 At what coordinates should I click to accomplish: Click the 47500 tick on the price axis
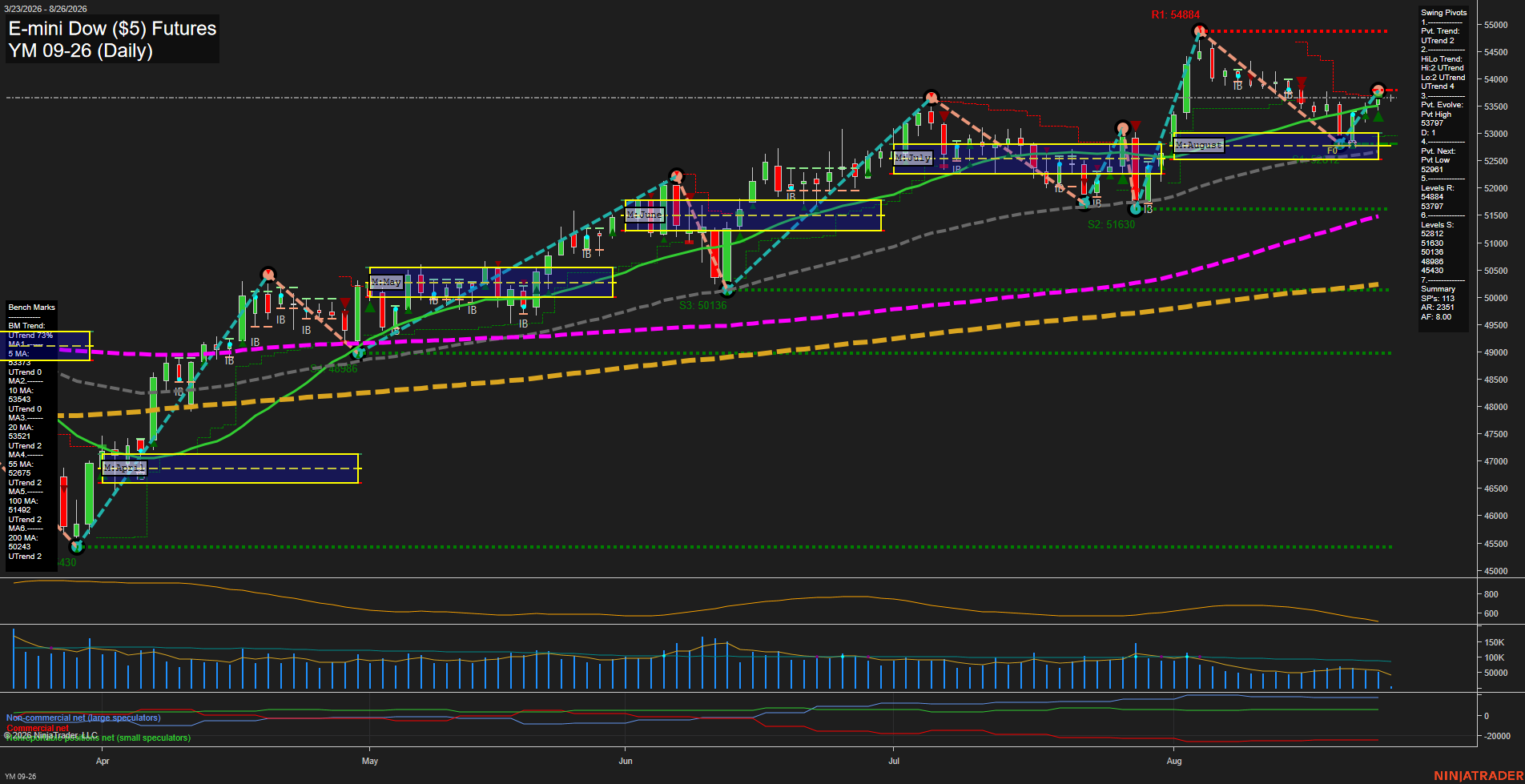1496,435
